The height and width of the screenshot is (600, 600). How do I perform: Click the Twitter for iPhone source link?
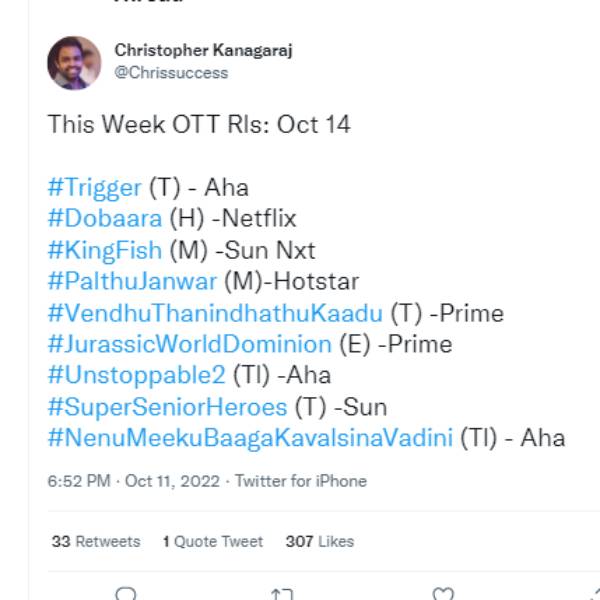coord(301,481)
